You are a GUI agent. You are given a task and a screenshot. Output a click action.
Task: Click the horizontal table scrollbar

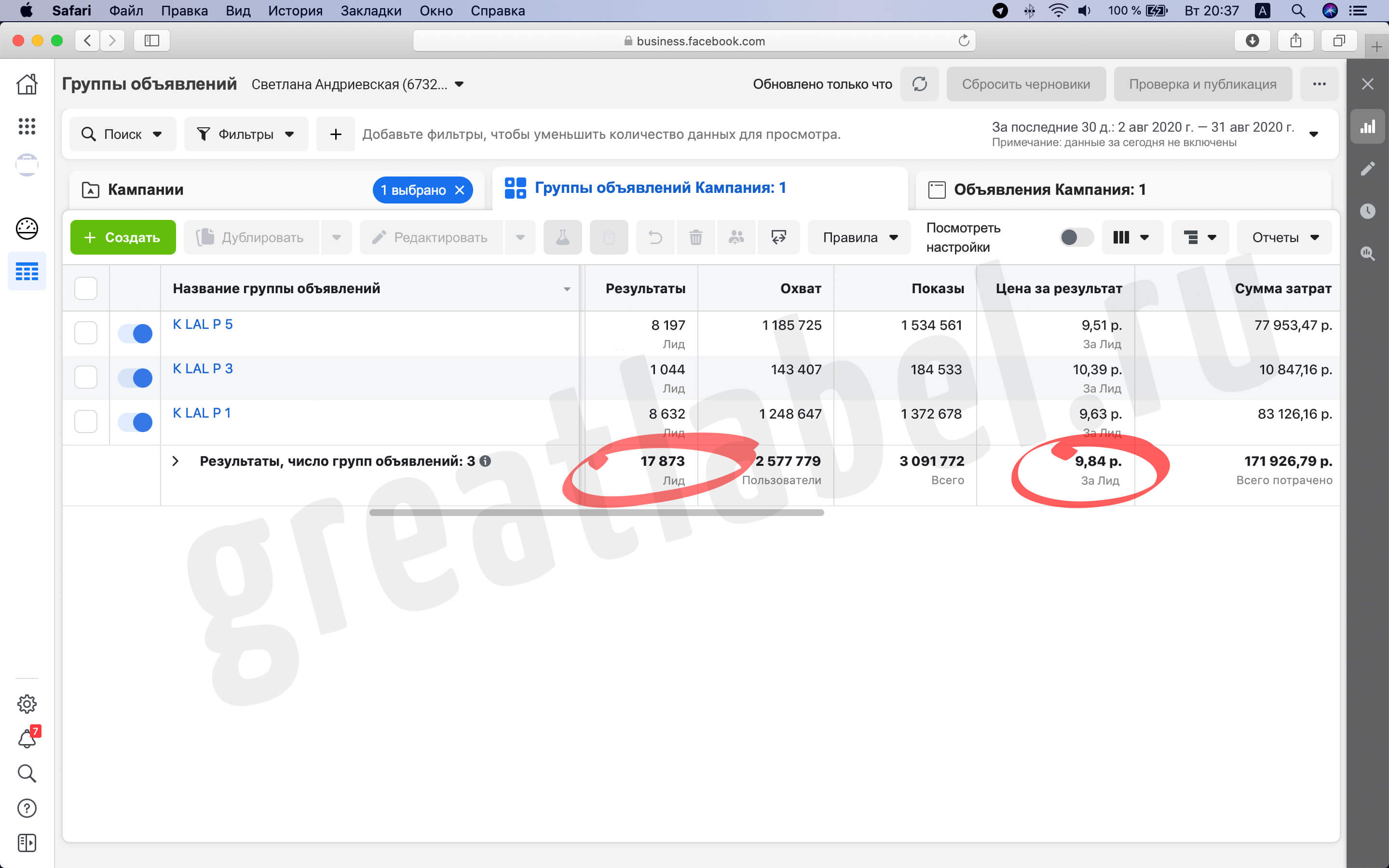597,513
